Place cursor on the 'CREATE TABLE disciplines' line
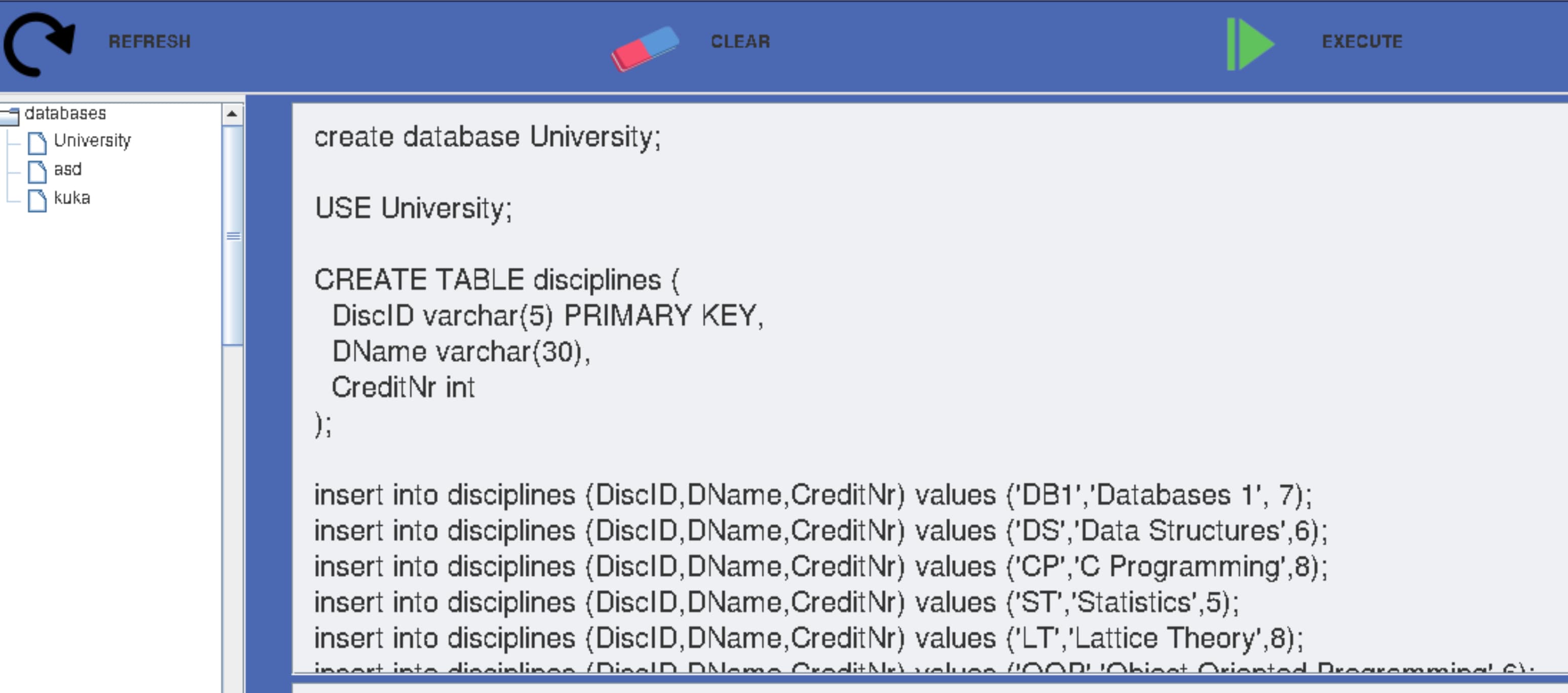The image size is (1568, 693). (497, 280)
